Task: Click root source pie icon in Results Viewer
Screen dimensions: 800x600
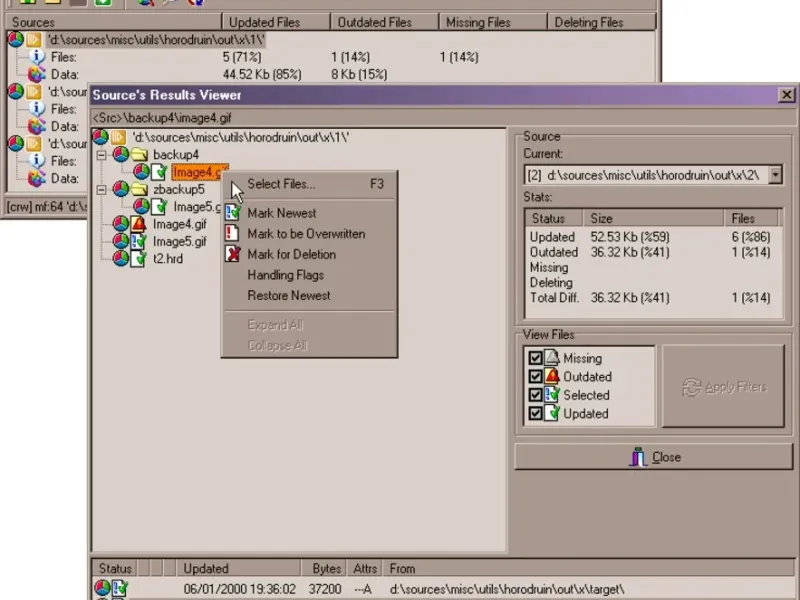Action: tap(101, 137)
